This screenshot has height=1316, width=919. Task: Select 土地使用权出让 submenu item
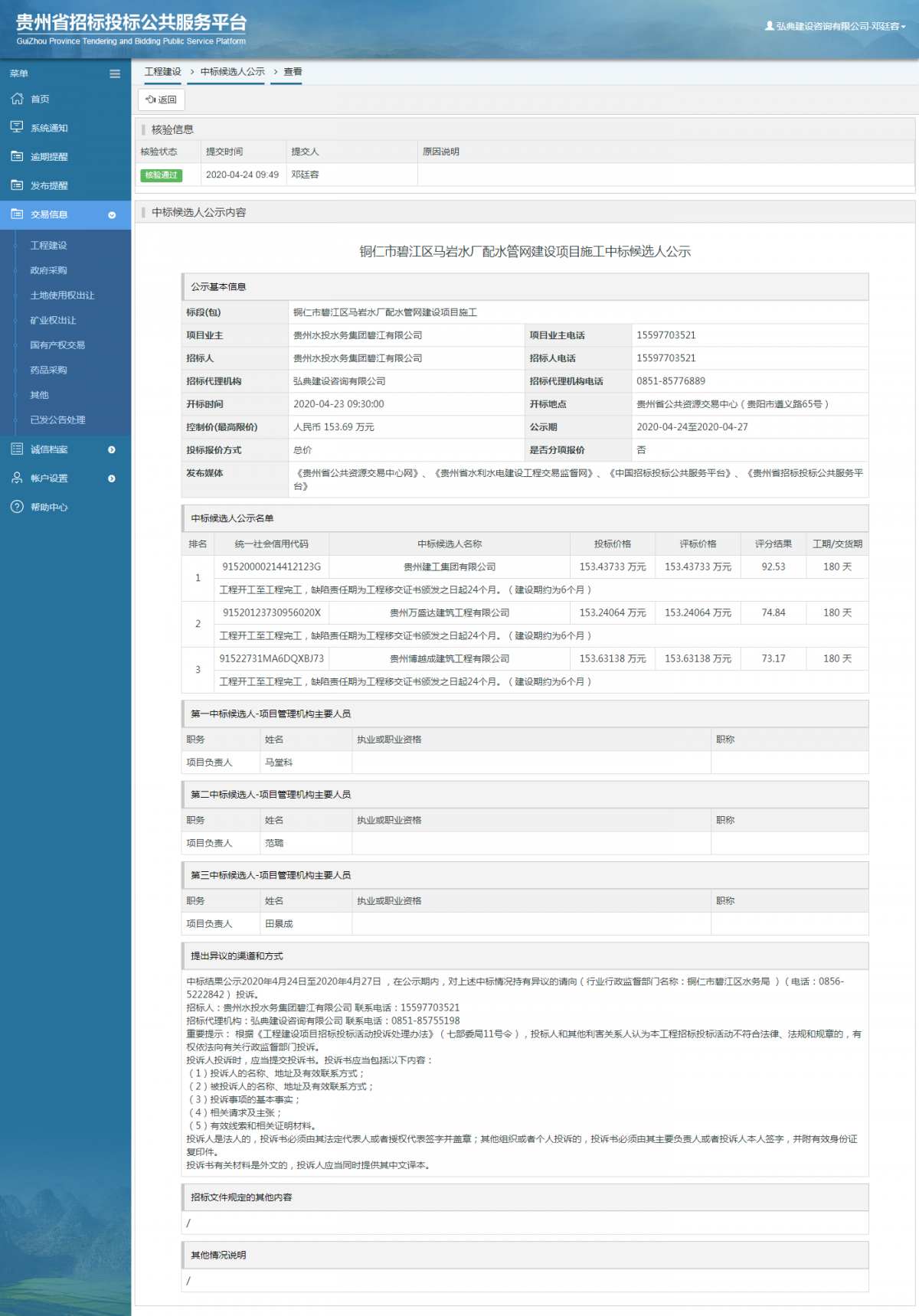pos(62,296)
